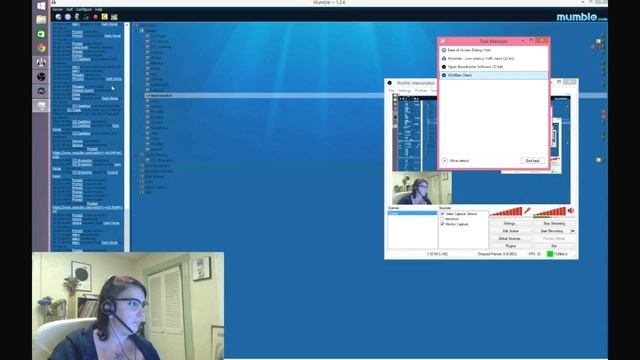Click the OBS desktop speaker mute icon
The width and height of the screenshot is (640, 360).
571,211
